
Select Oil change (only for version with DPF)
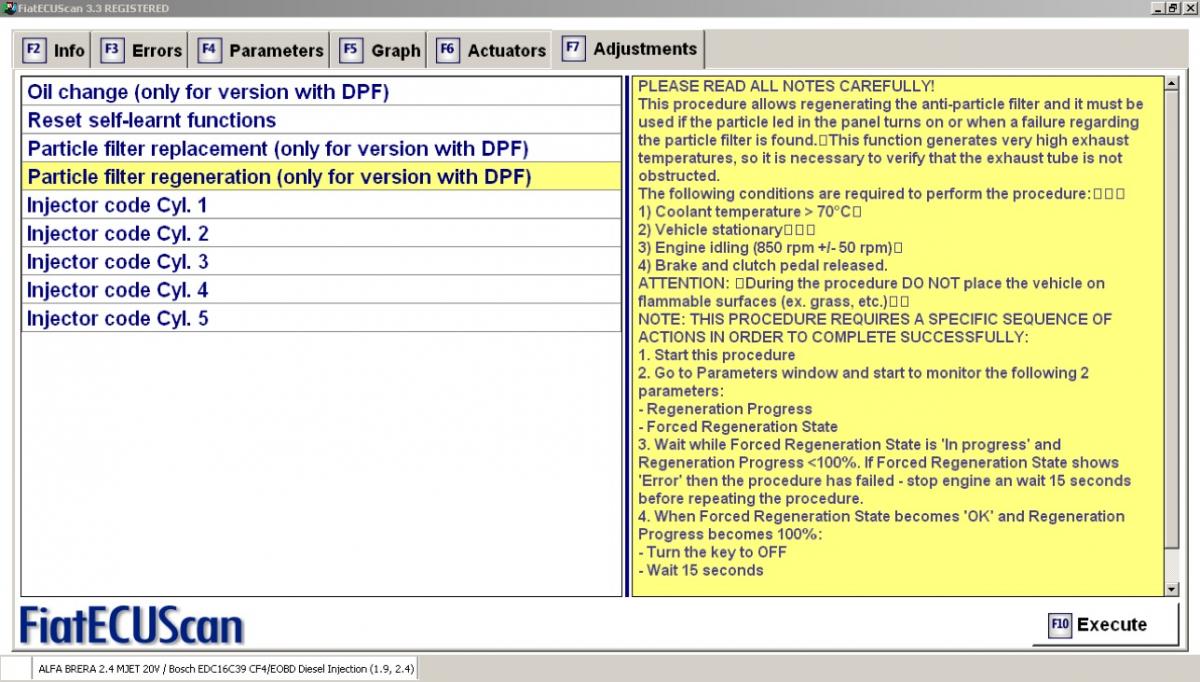point(321,92)
